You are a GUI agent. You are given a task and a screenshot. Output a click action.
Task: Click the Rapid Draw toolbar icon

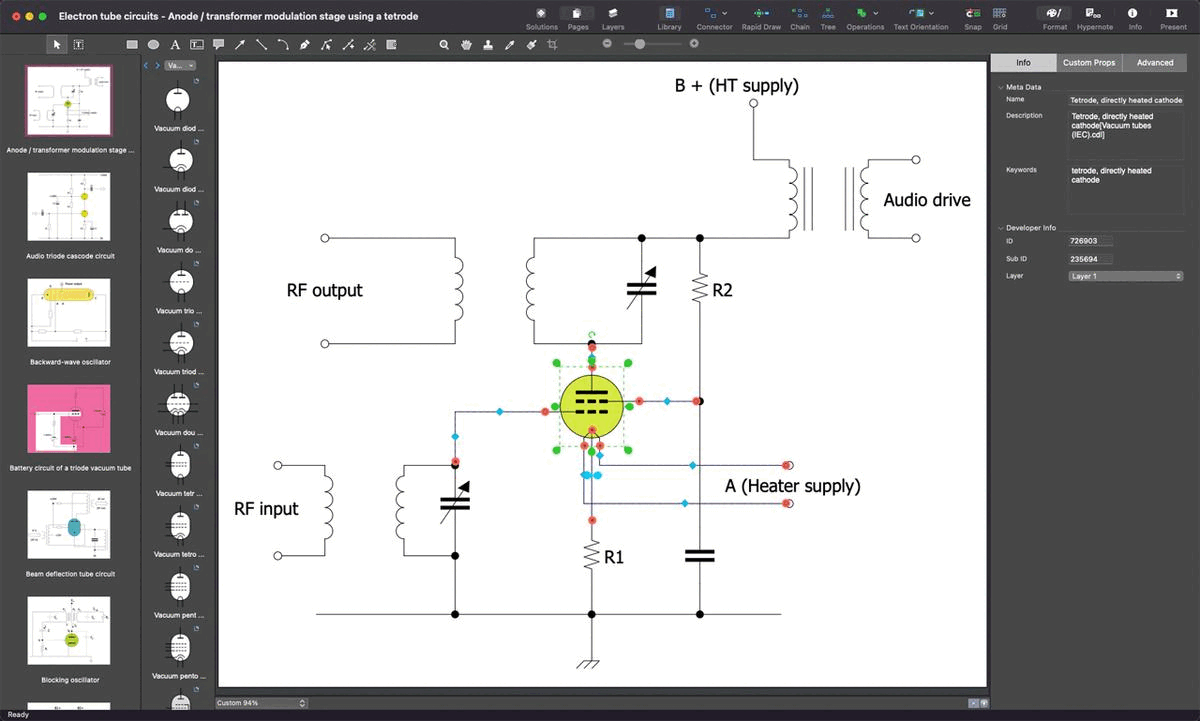click(761, 14)
